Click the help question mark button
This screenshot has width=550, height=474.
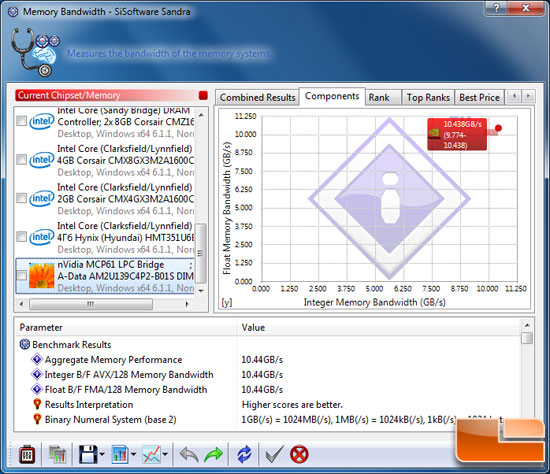click(496, 8)
